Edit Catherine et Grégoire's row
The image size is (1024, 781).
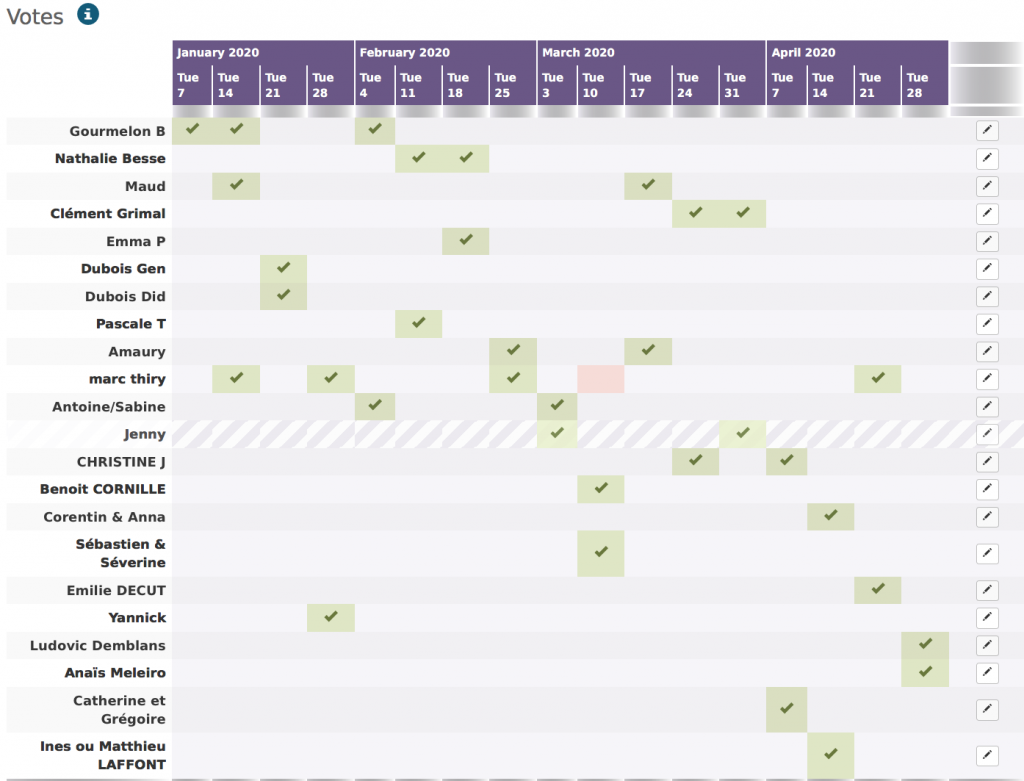pyautogui.click(x=987, y=709)
